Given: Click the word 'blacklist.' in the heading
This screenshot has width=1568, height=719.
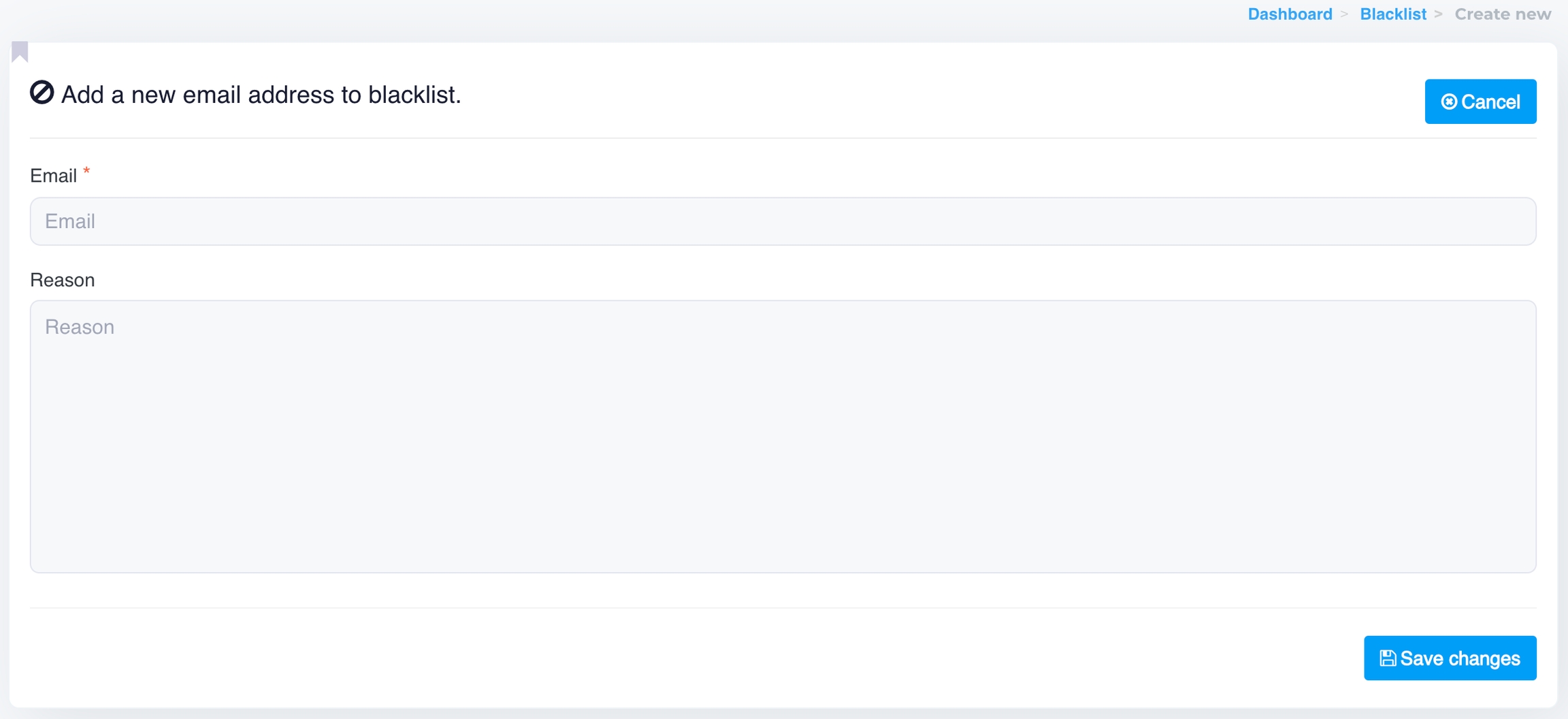Looking at the screenshot, I should 414,95.
